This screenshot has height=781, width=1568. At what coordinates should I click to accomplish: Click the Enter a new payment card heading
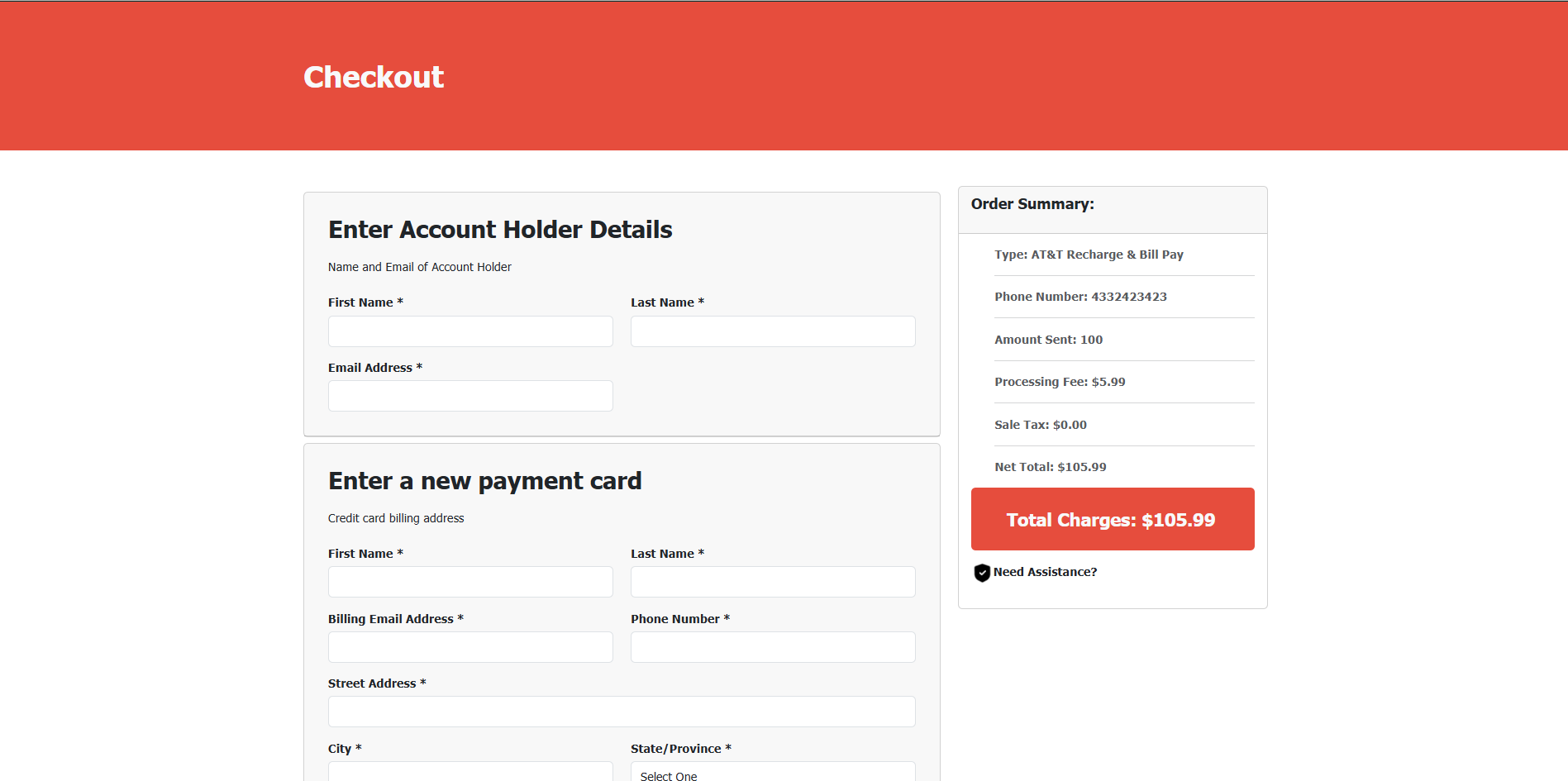tap(485, 481)
